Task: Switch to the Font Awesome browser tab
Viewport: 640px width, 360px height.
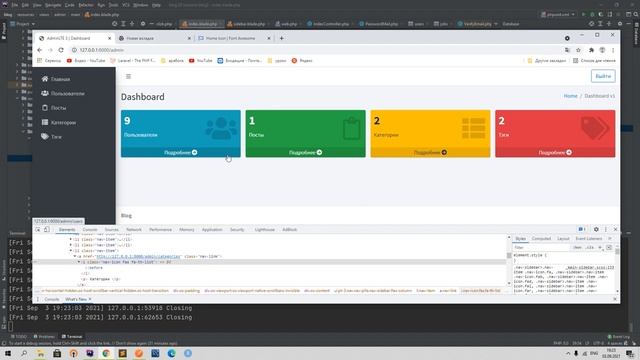Action: click(234, 38)
